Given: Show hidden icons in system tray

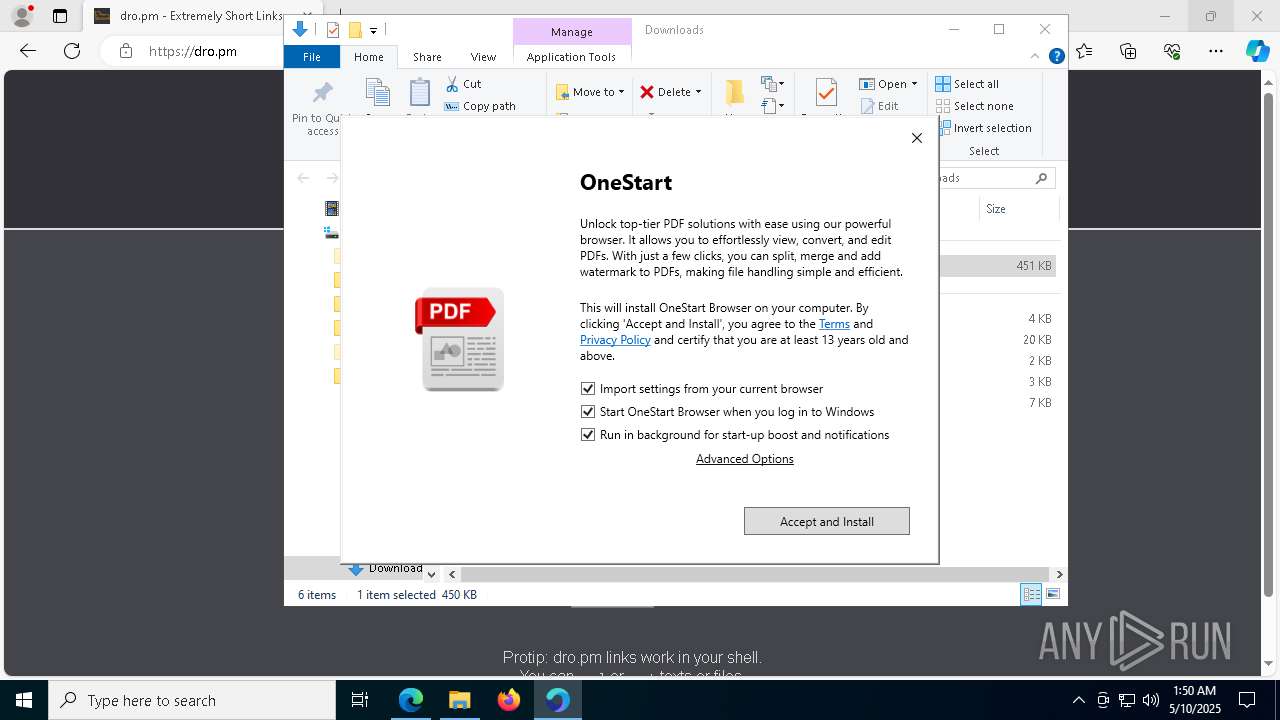Looking at the screenshot, I should pos(1078,700).
